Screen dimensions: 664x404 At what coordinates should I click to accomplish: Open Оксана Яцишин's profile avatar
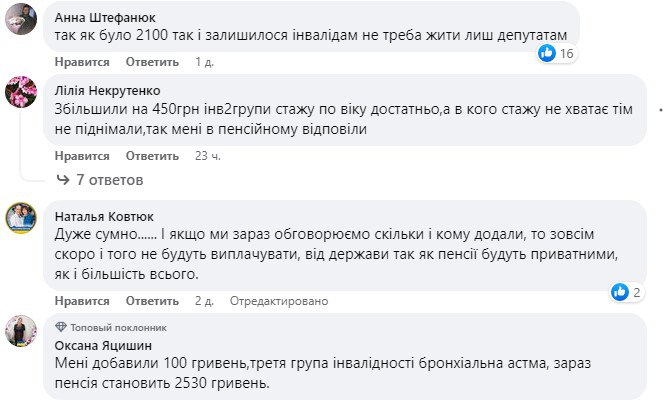tap(23, 330)
